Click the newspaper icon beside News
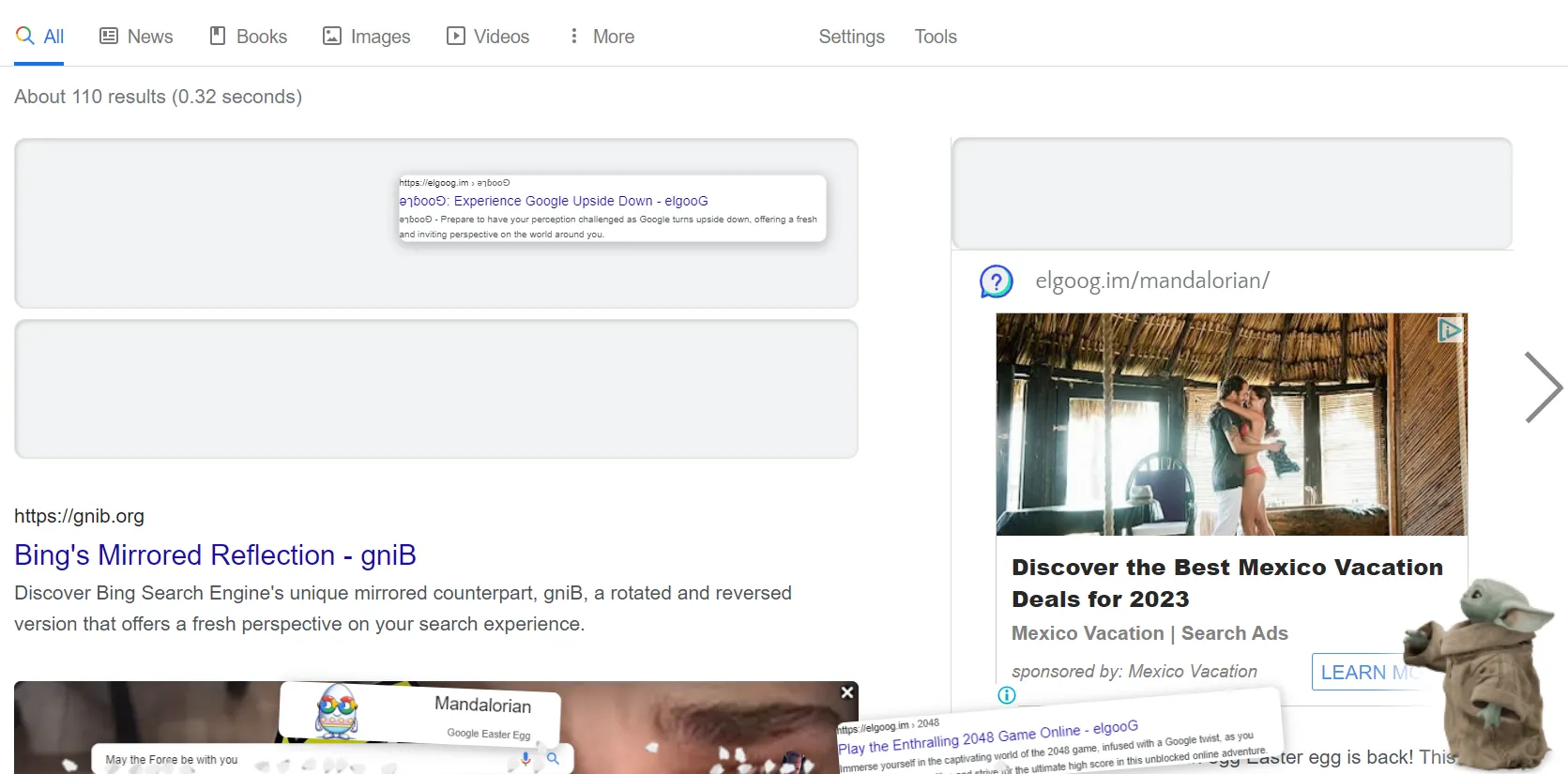The image size is (1568, 774). point(109,36)
